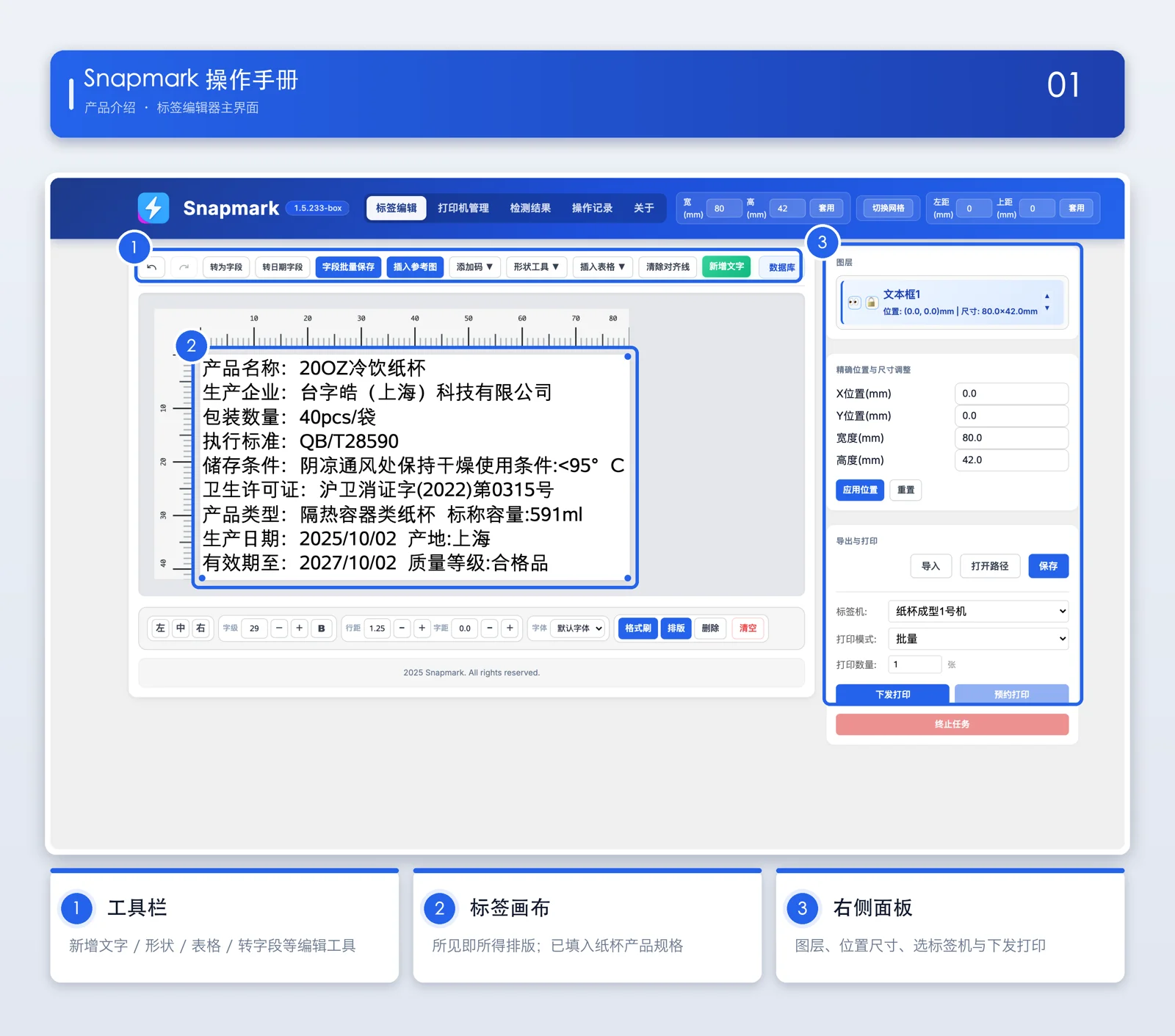This screenshot has width=1175, height=1036.
Task: Click the Y位置(mm) input field
Action: coord(1011,416)
